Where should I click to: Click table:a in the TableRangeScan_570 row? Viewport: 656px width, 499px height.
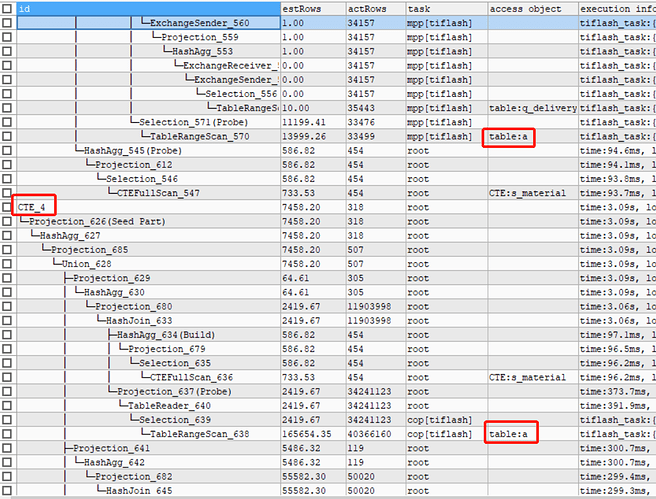coord(508,136)
